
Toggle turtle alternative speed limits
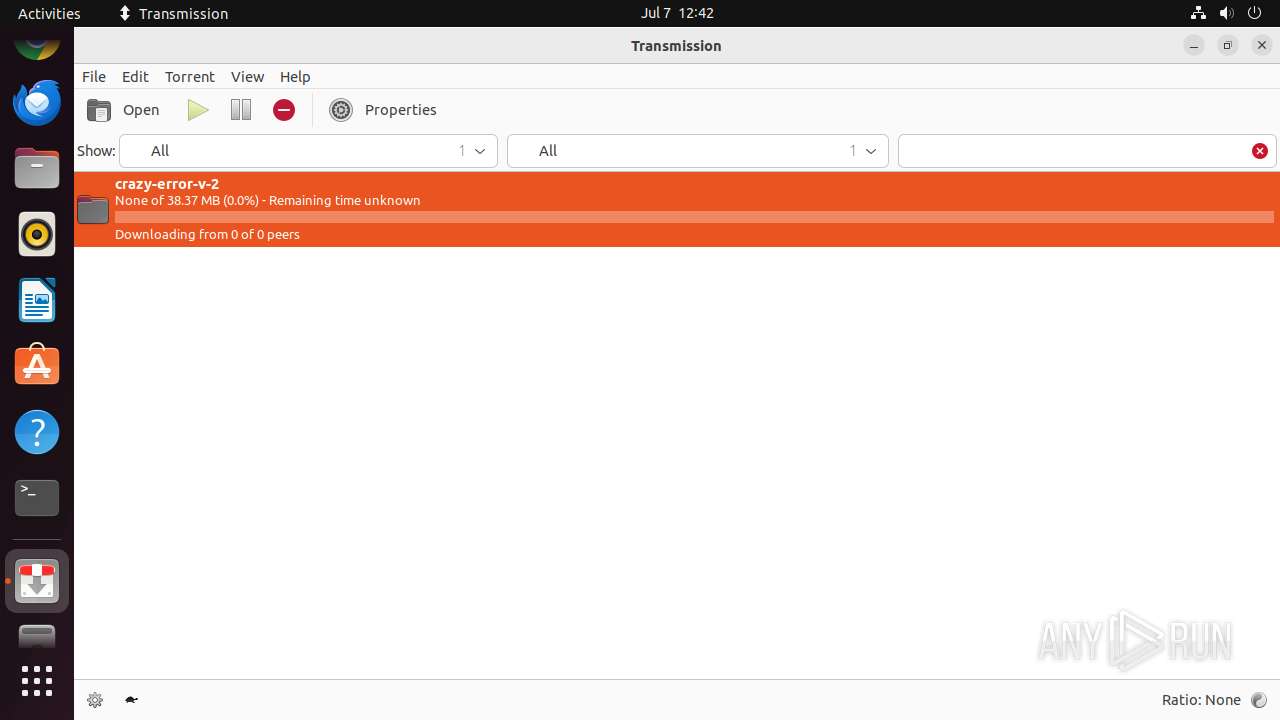[131, 700]
